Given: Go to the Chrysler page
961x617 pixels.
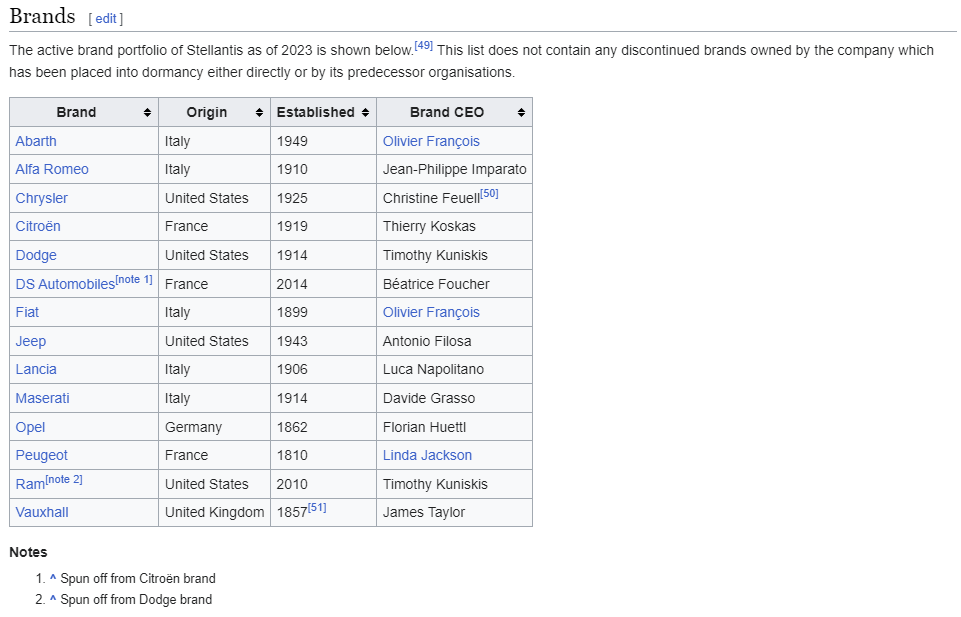Looking at the screenshot, I should [42, 198].
